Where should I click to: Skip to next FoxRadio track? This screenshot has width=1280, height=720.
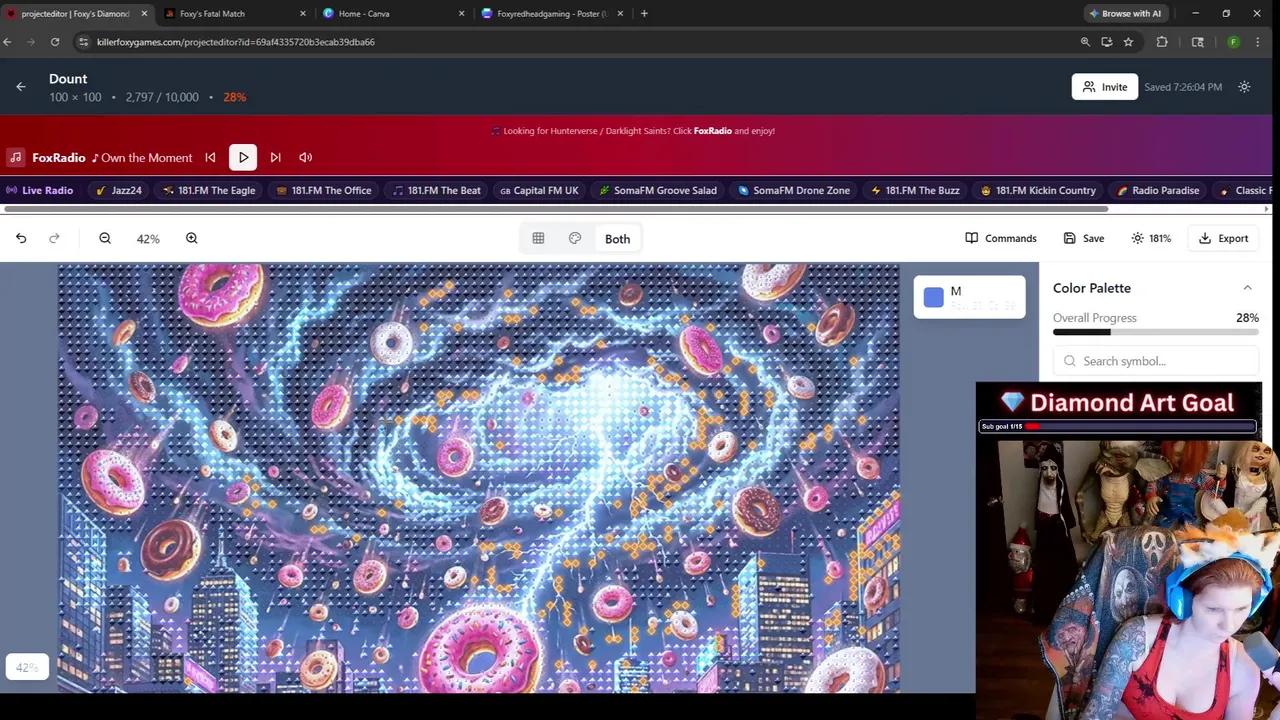click(x=275, y=157)
